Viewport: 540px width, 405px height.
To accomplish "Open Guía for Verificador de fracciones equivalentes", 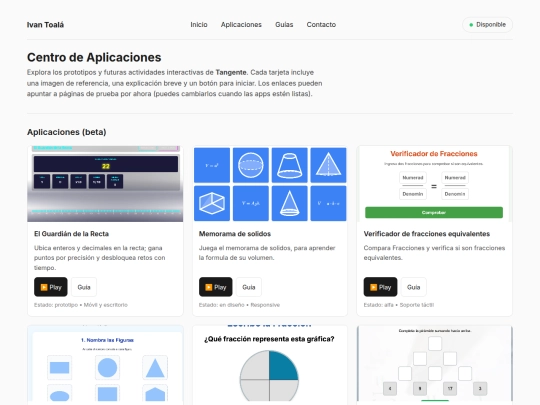I will pyautogui.click(x=413, y=287).
